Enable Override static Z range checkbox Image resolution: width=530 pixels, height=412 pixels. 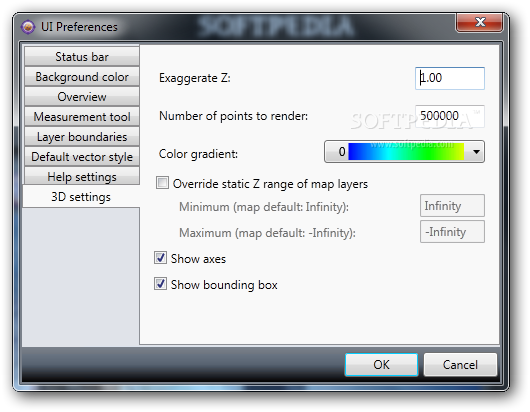point(162,183)
